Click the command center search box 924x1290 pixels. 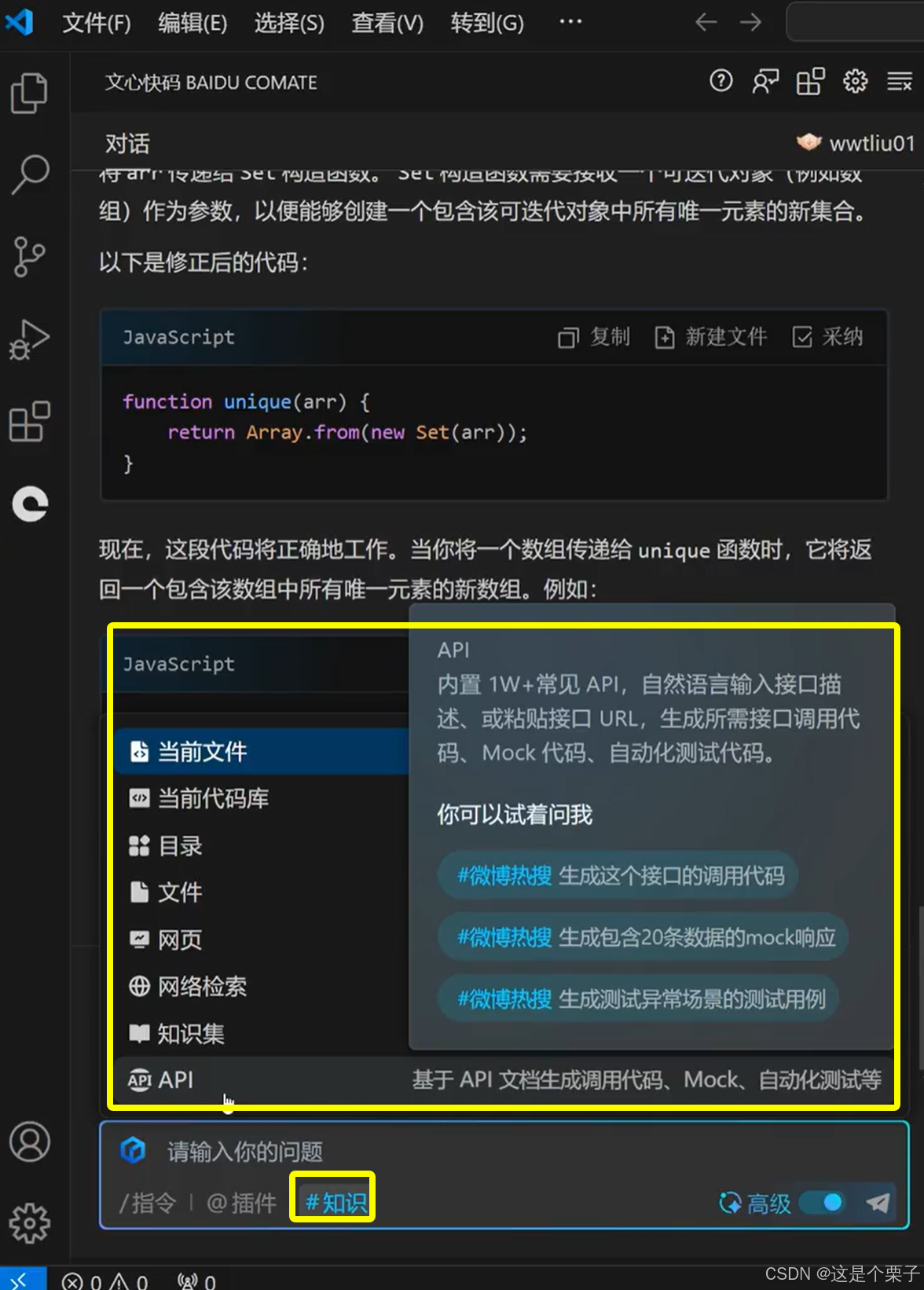(855, 22)
